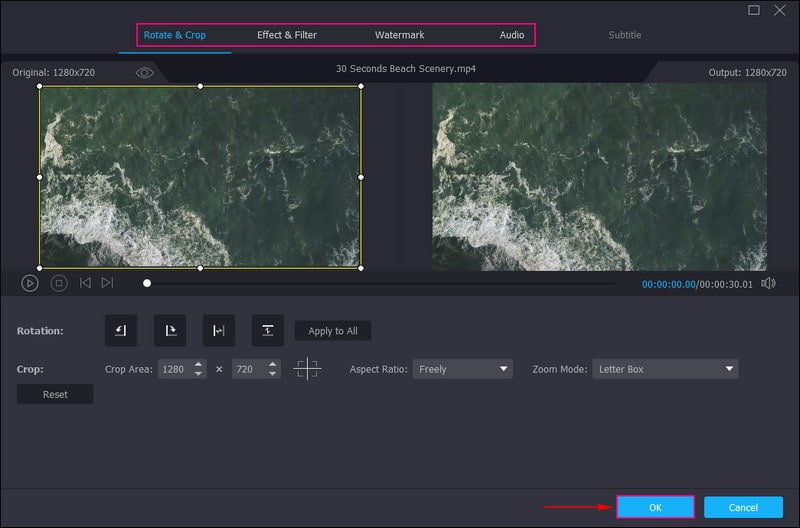Rotate video right 90 degrees

(170, 331)
